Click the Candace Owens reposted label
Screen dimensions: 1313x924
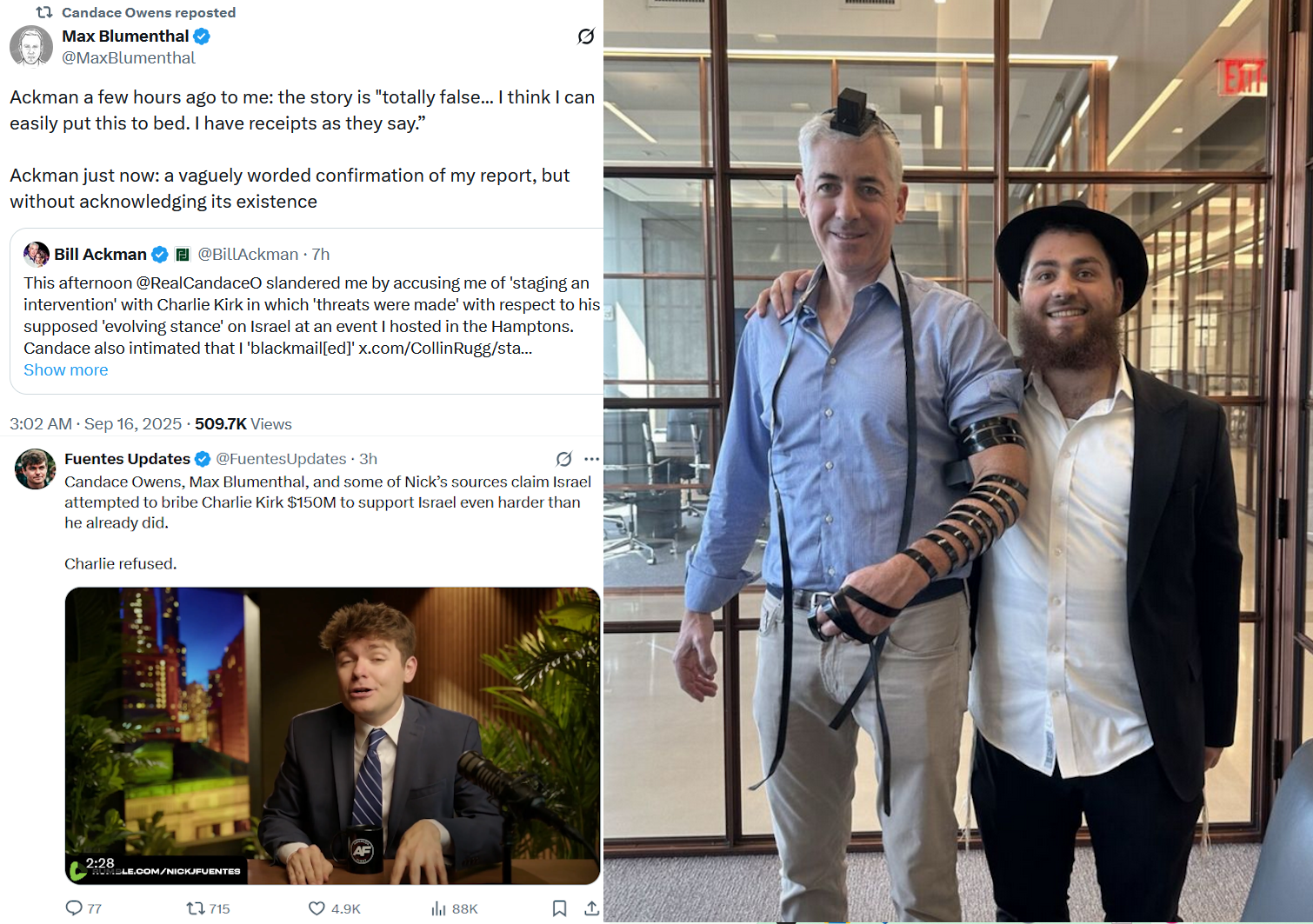(148, 13)
